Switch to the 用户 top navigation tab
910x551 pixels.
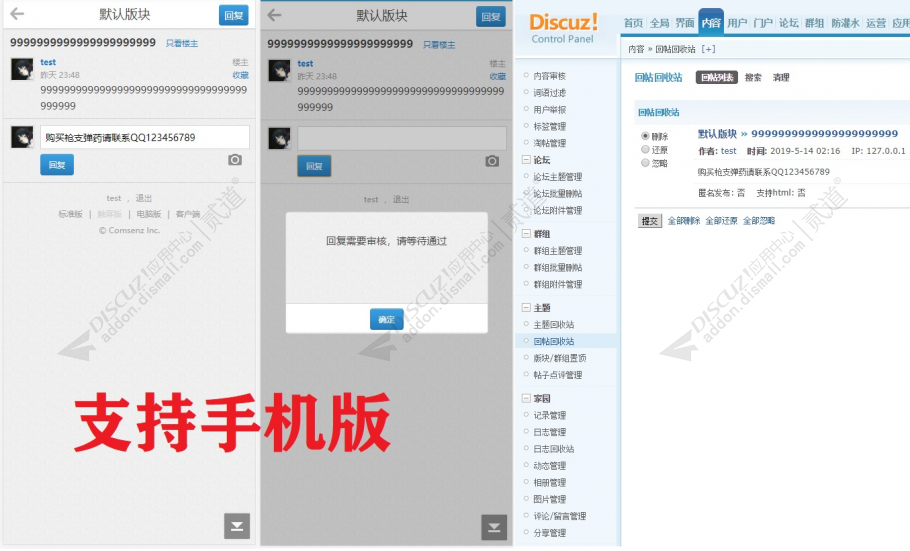[x=737, y=22]
